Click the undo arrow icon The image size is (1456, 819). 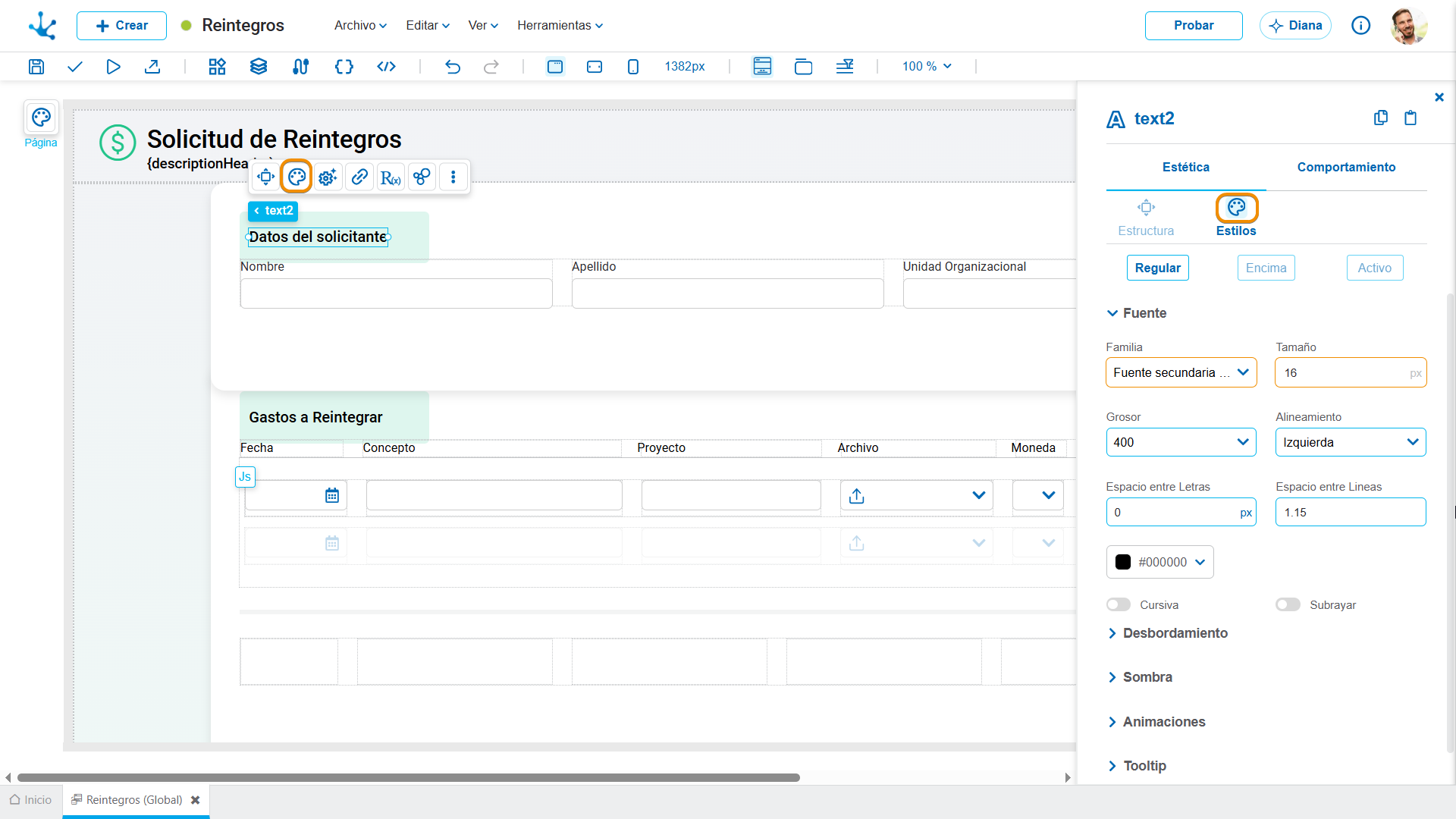pos(453,67)
